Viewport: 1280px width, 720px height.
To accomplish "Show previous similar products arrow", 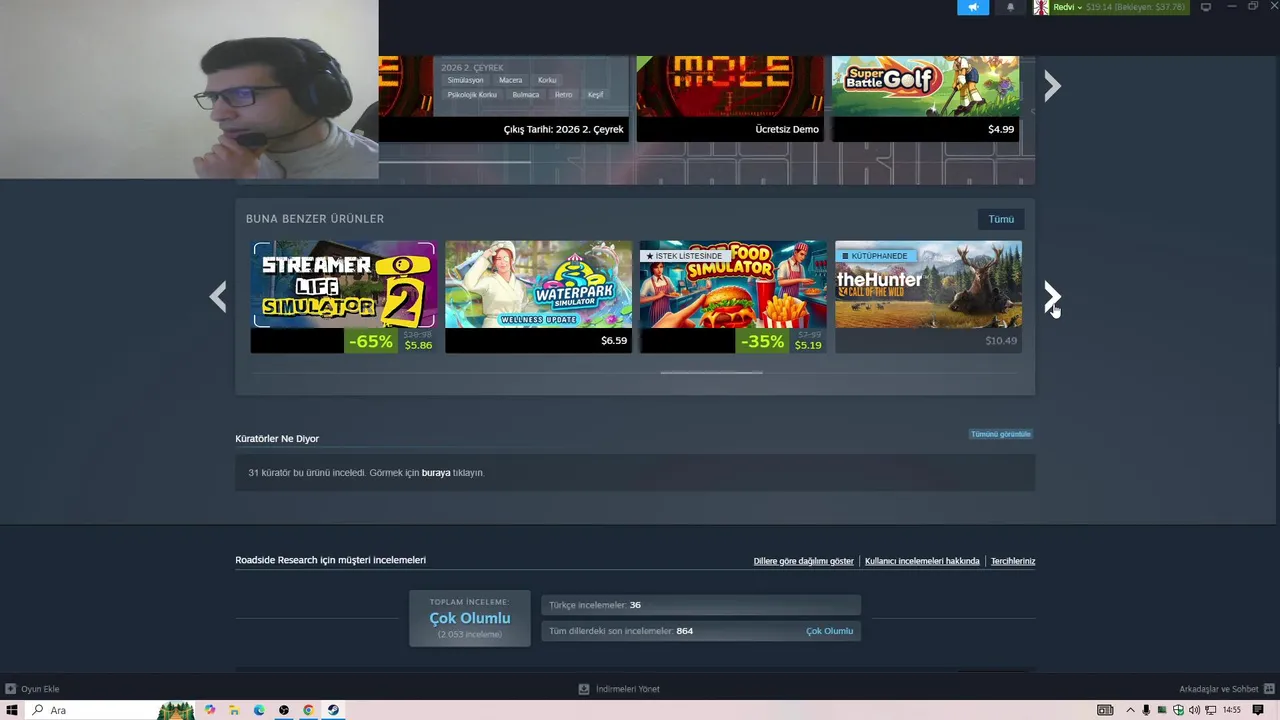I will click(x=218, y=296).
